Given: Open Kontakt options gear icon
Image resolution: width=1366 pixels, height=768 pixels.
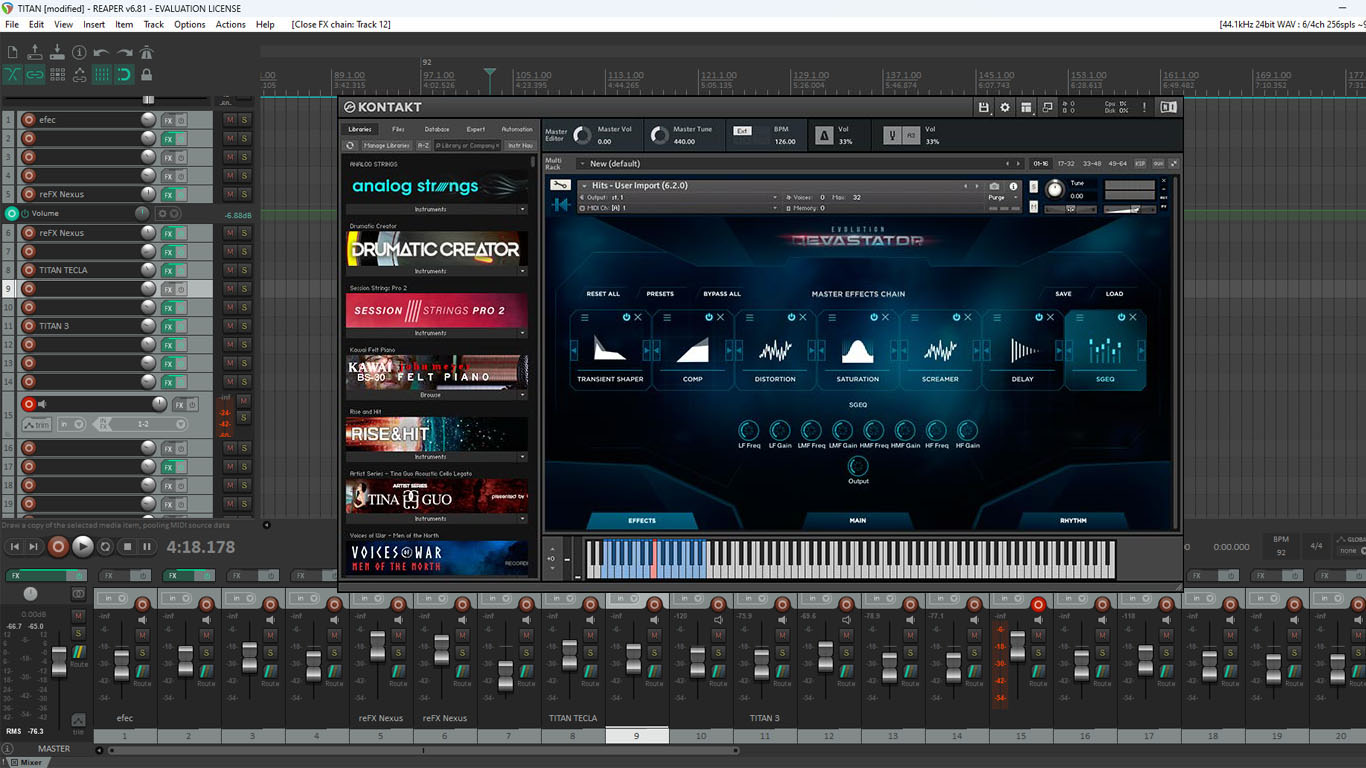Looking at the screenshot, I should coord(1005,107).
